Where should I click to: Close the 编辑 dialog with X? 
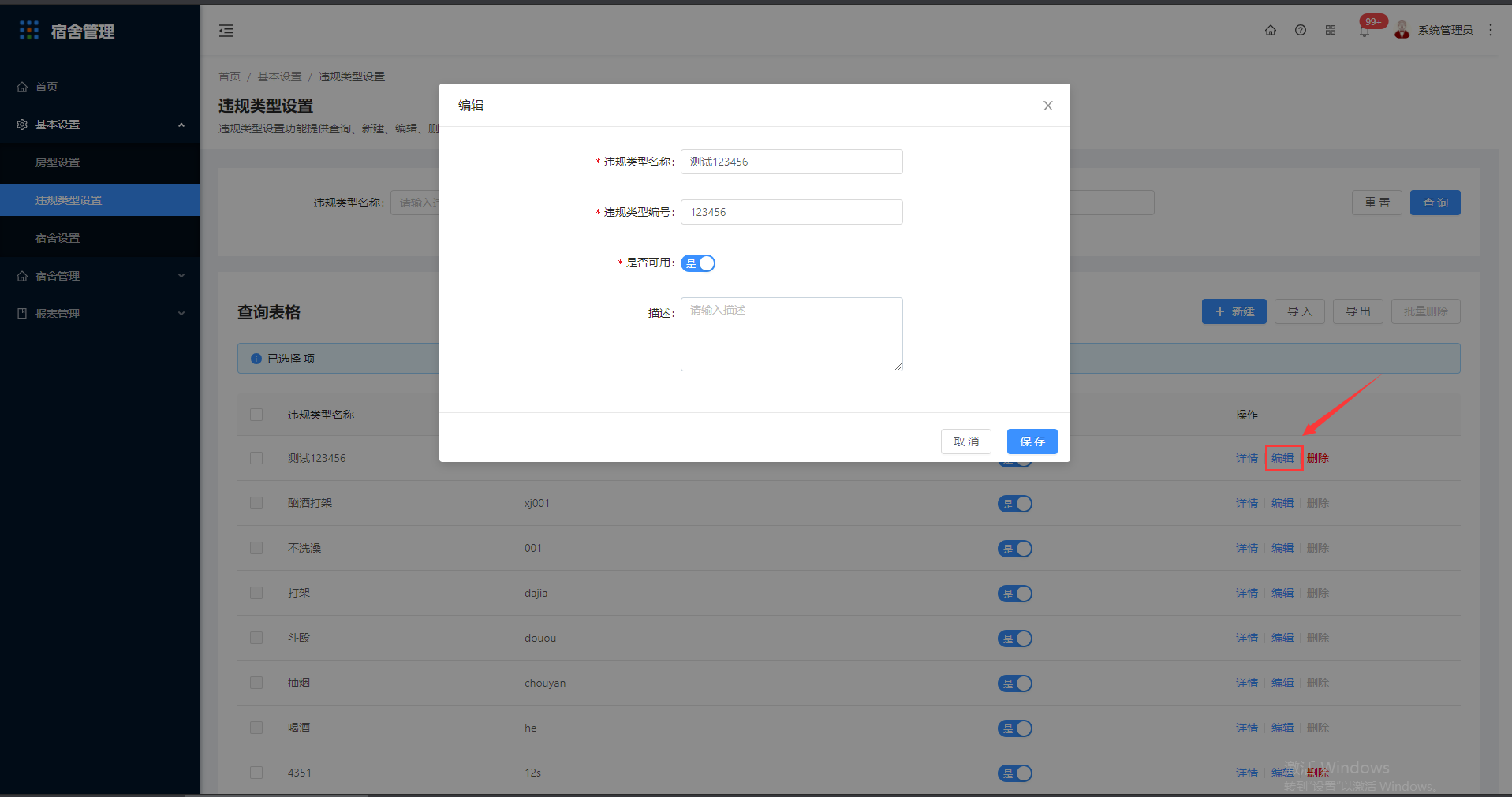pyautogui.click(x=1048, y=106)
